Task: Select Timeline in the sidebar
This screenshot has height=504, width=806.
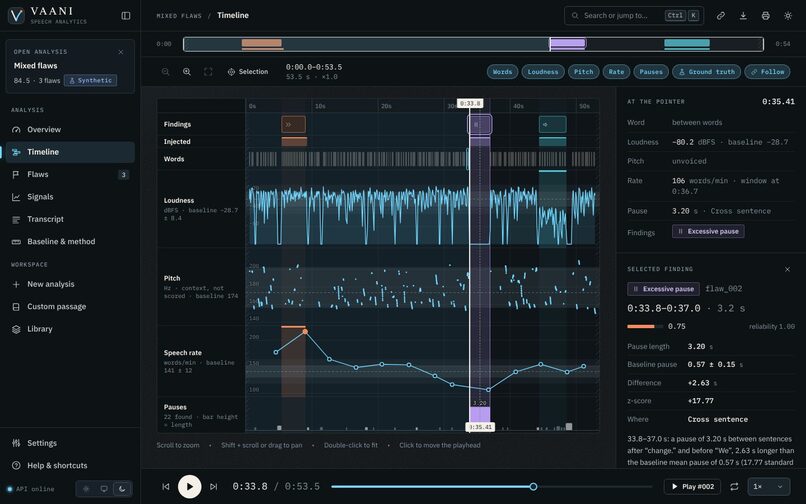Action: point(70,152)
